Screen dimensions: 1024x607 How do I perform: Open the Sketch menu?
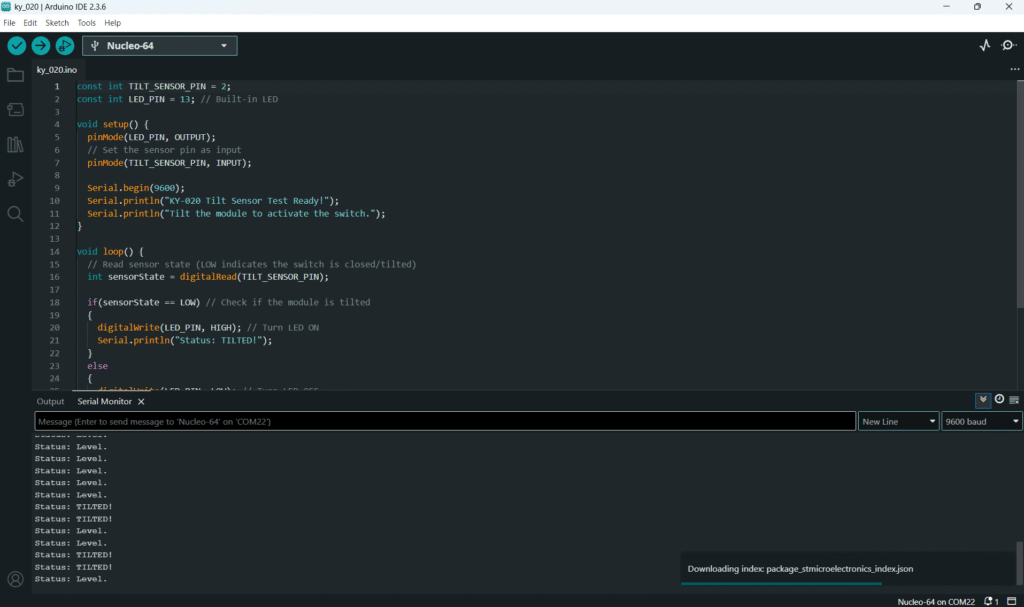[x=57, y=22]
